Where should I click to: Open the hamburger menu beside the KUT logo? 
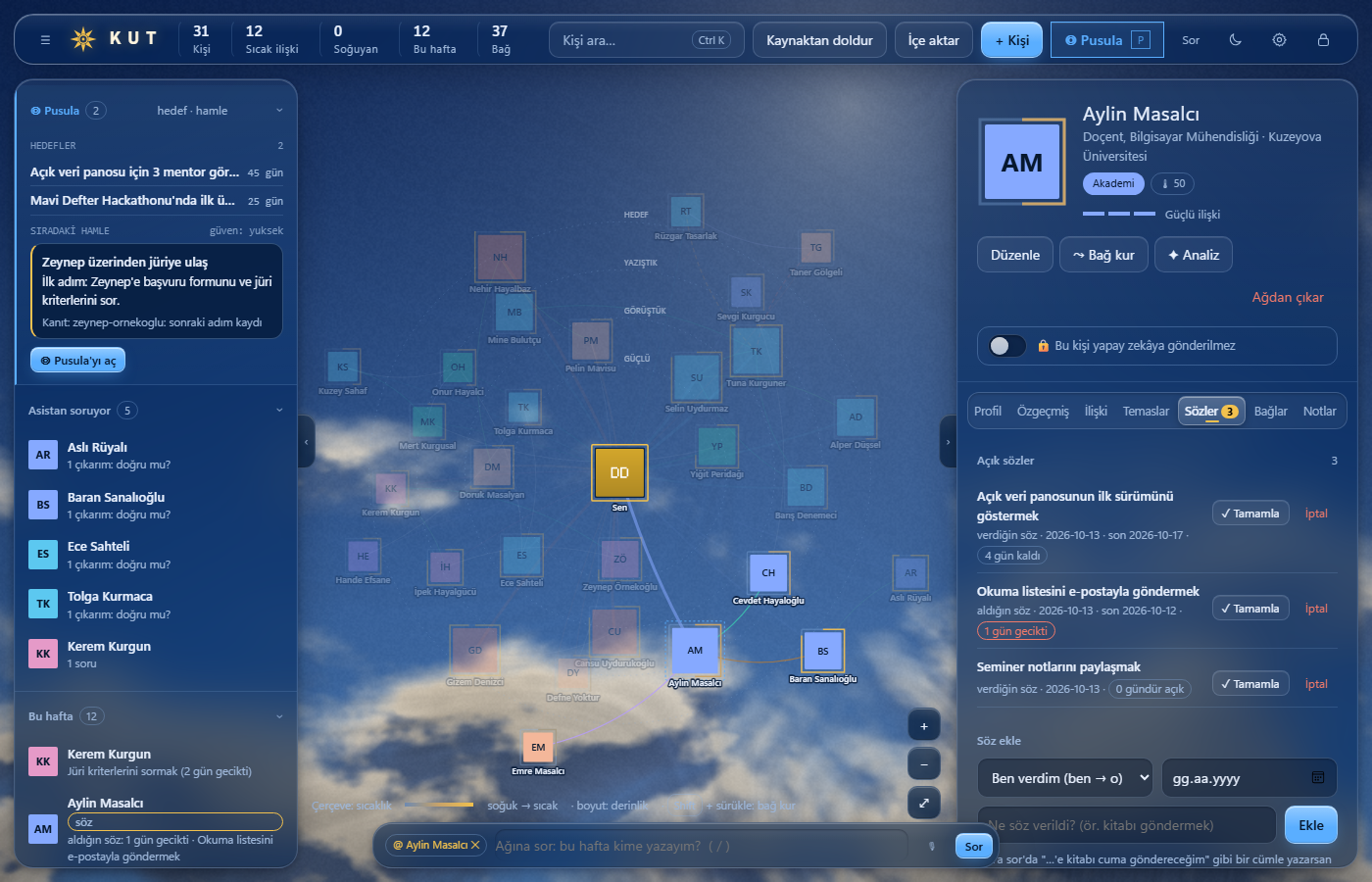pyautogui.click(x=45, y=40)
